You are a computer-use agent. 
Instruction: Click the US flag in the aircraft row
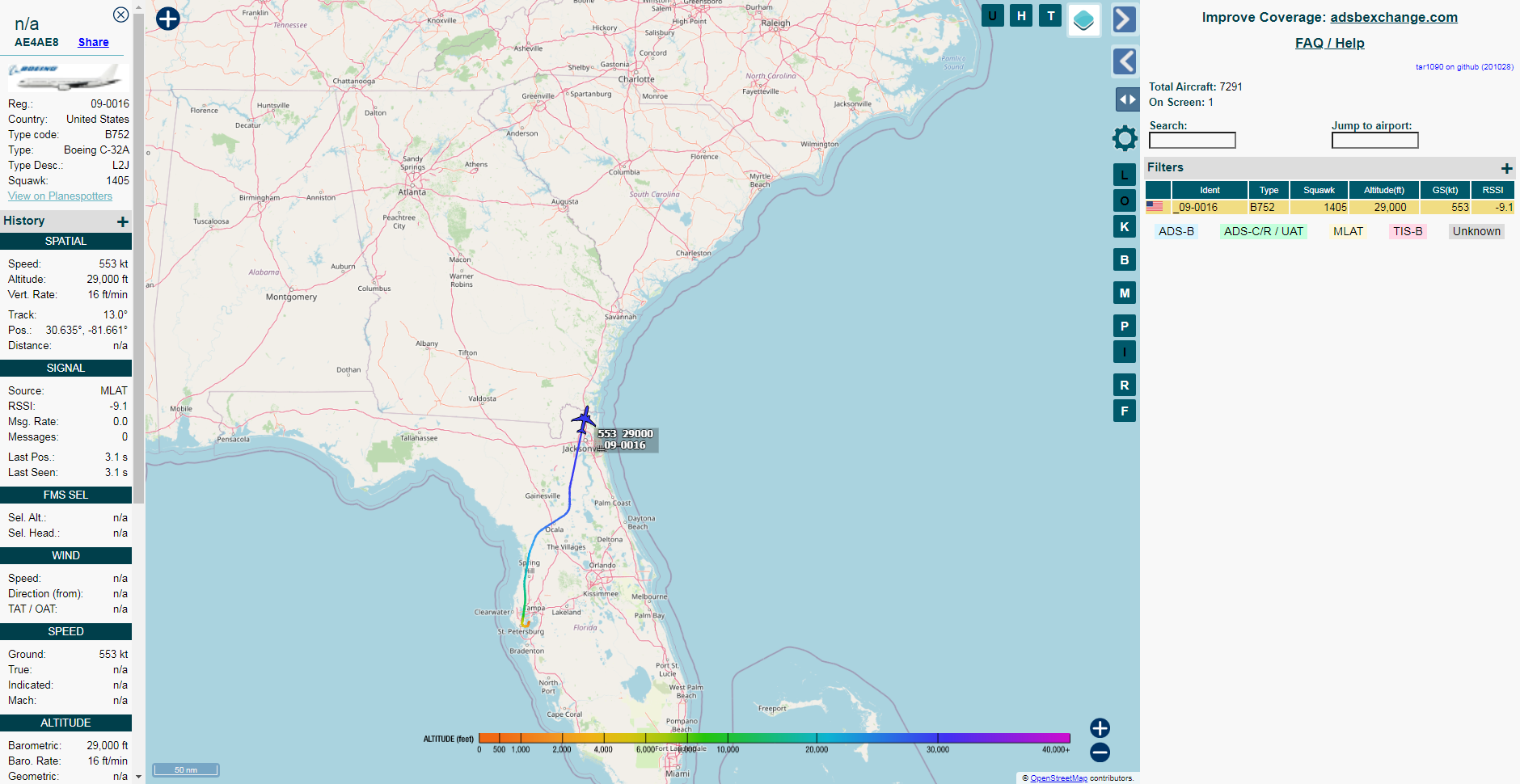pos(1155,207)
